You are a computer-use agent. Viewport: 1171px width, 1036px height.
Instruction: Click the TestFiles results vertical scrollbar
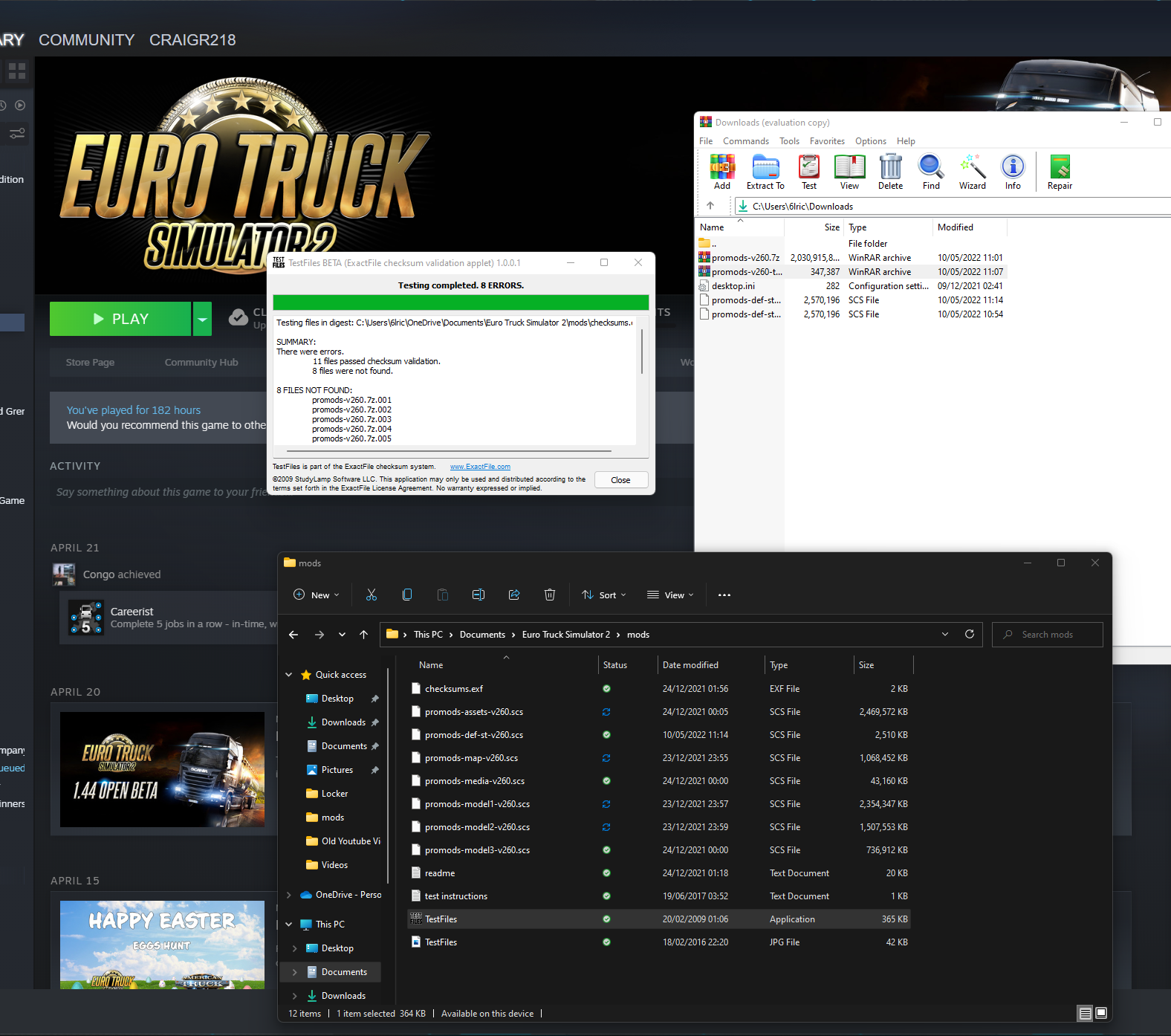point(642,351)
